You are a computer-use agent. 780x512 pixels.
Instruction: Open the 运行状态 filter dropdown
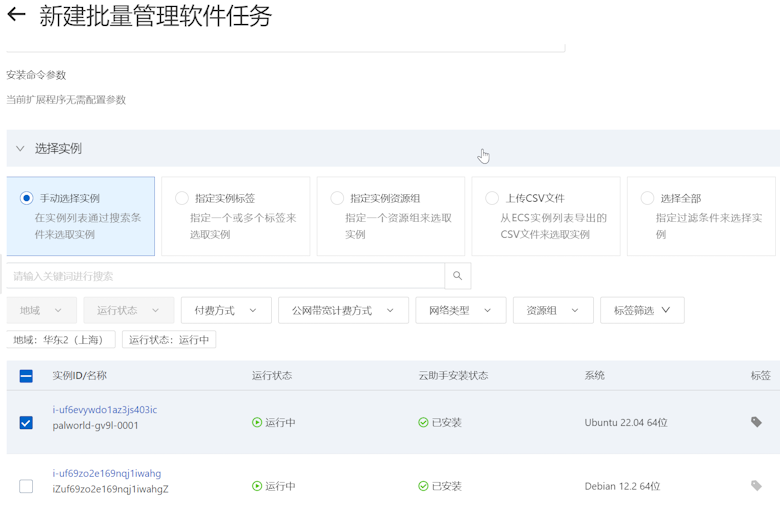pyautogui.click(x=128, y=310)
